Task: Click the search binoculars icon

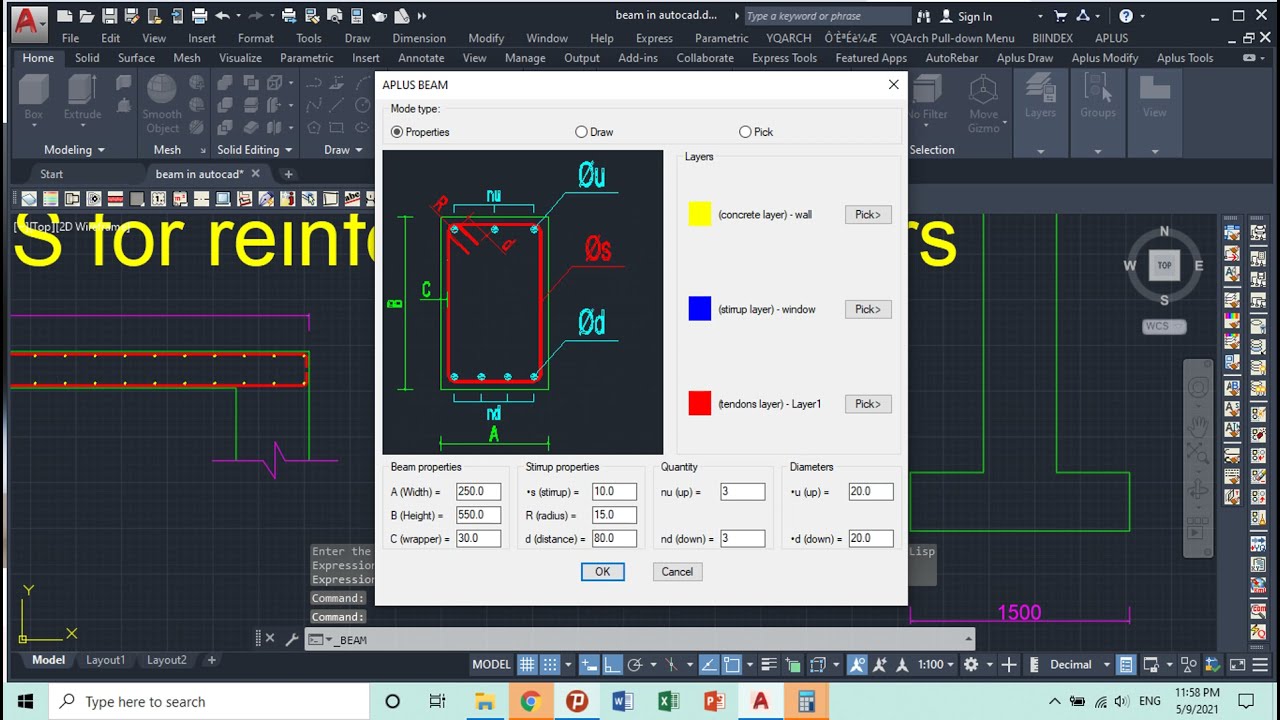Action: [x=923, y=16]
